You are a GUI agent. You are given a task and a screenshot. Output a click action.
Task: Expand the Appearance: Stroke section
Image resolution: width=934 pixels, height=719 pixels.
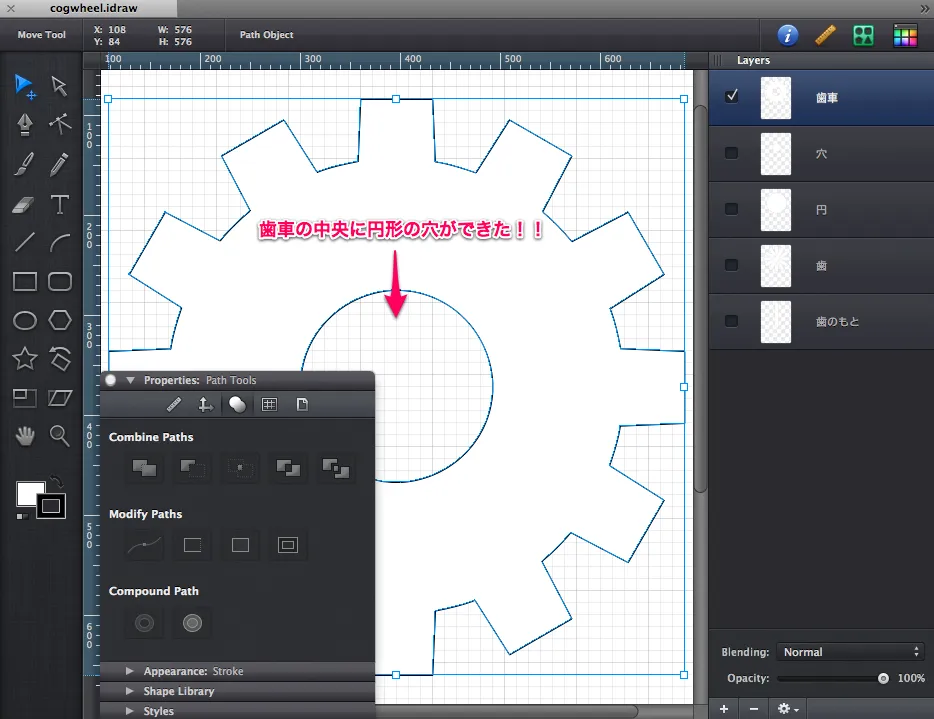(130, 671)
